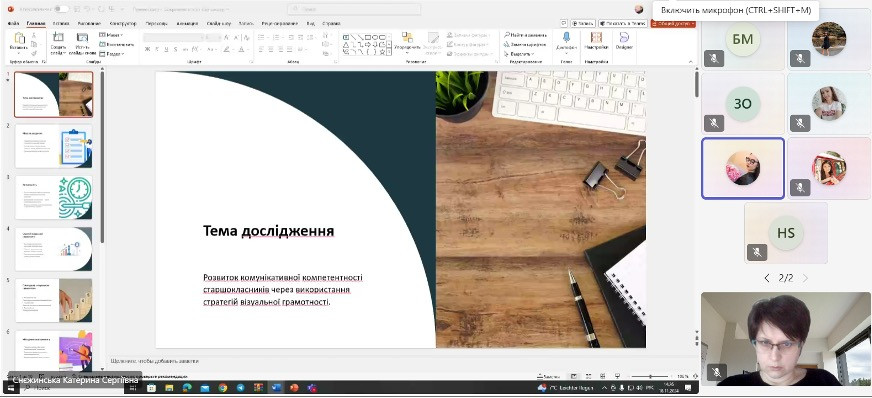This screenshot has height=398, width=872.
Task: Toggle the Notes pane in status bar
Action: pos(548,376)
